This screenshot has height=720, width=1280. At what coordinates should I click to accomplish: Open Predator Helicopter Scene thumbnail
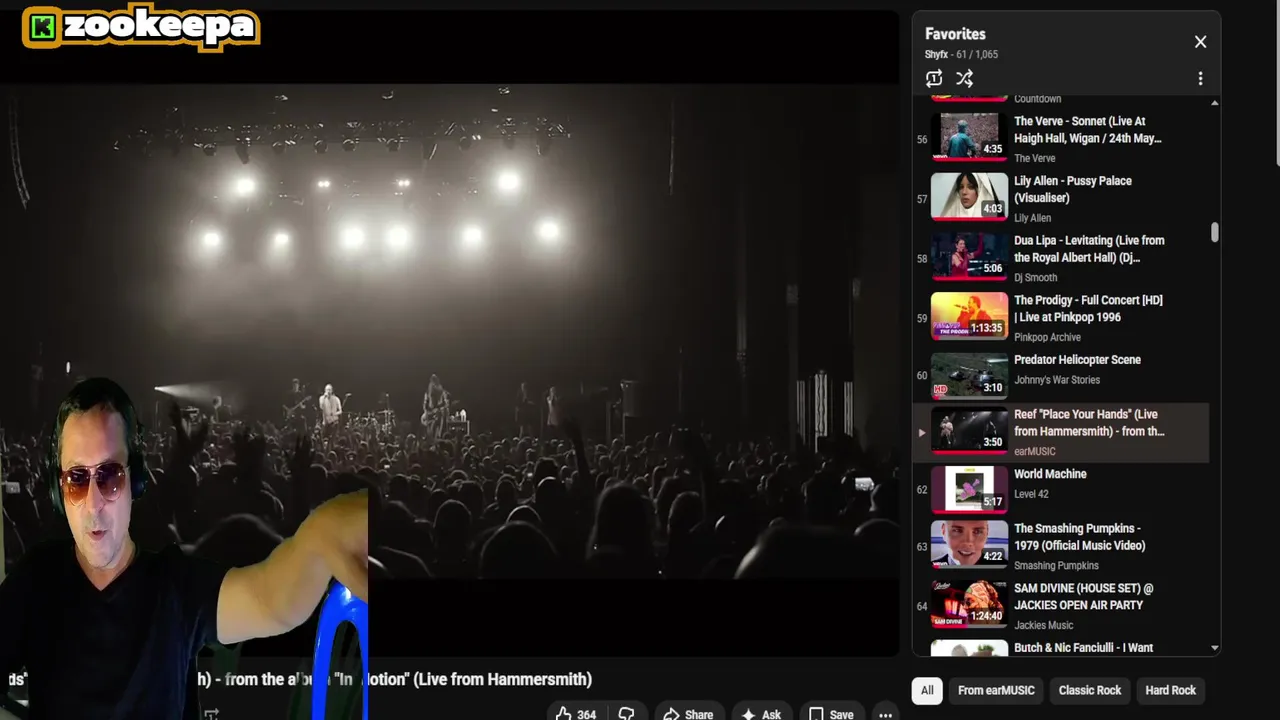click(969, 375)
